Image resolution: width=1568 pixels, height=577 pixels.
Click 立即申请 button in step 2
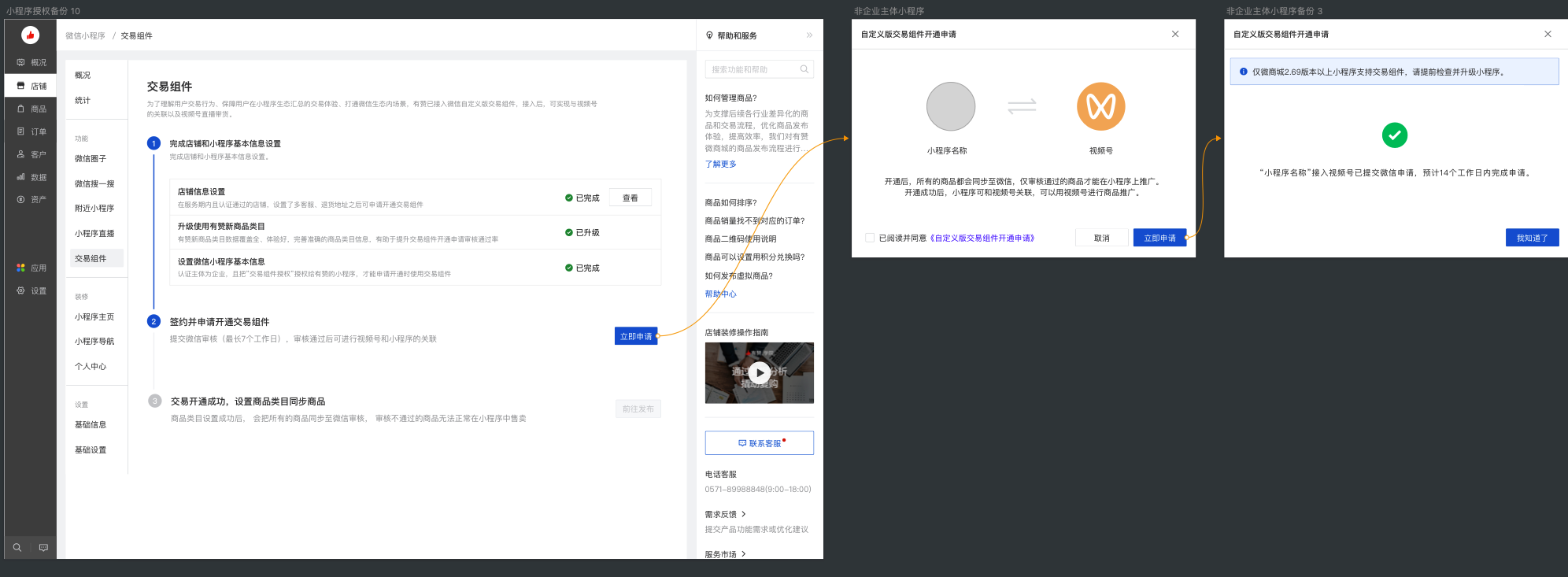point(635,336)
